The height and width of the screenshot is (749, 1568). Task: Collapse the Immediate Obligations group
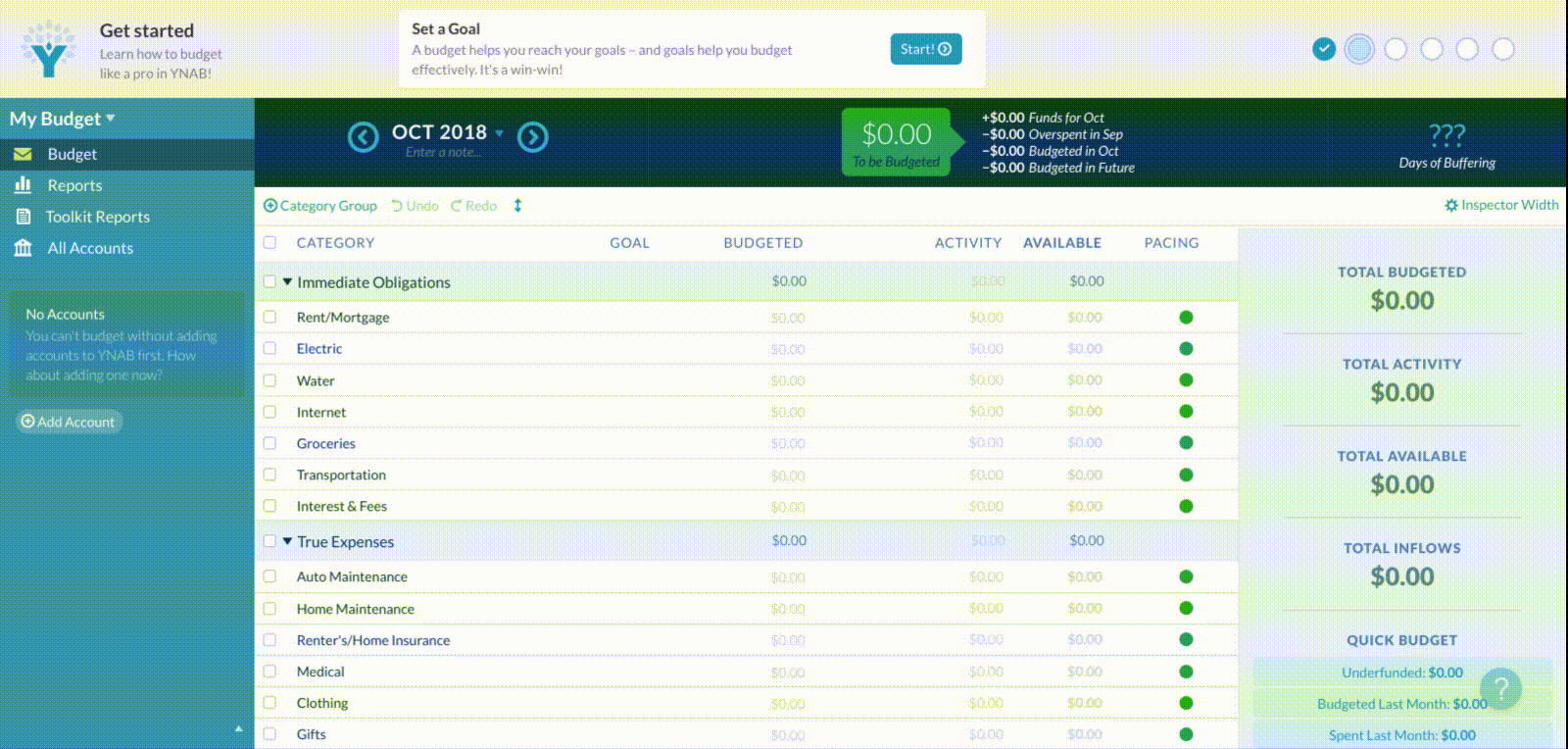pos(287,282)
